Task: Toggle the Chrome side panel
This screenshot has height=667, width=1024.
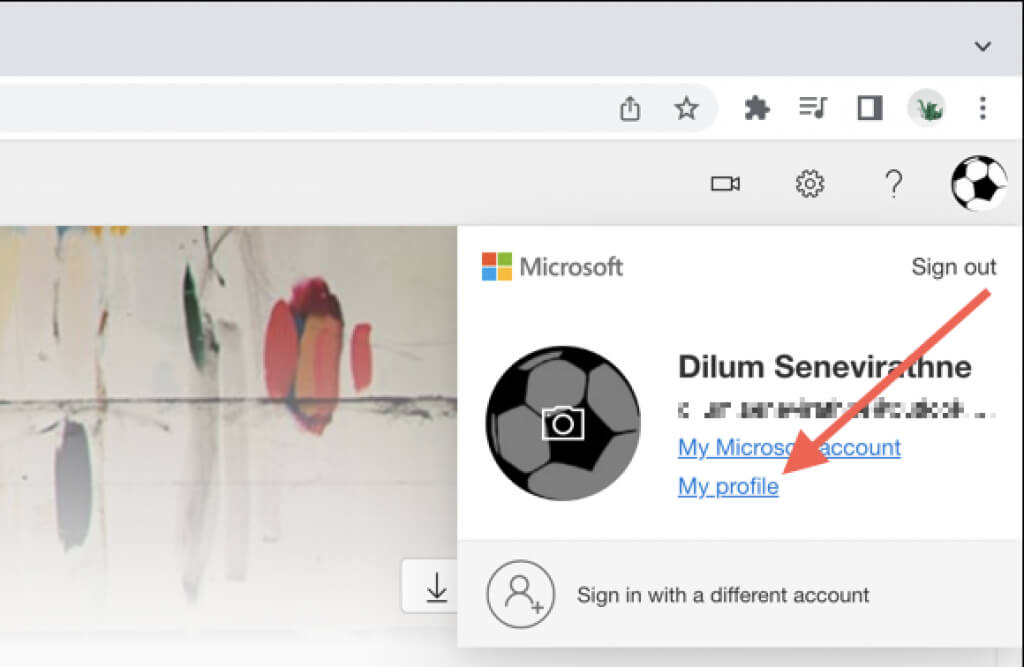Action: 870,108
